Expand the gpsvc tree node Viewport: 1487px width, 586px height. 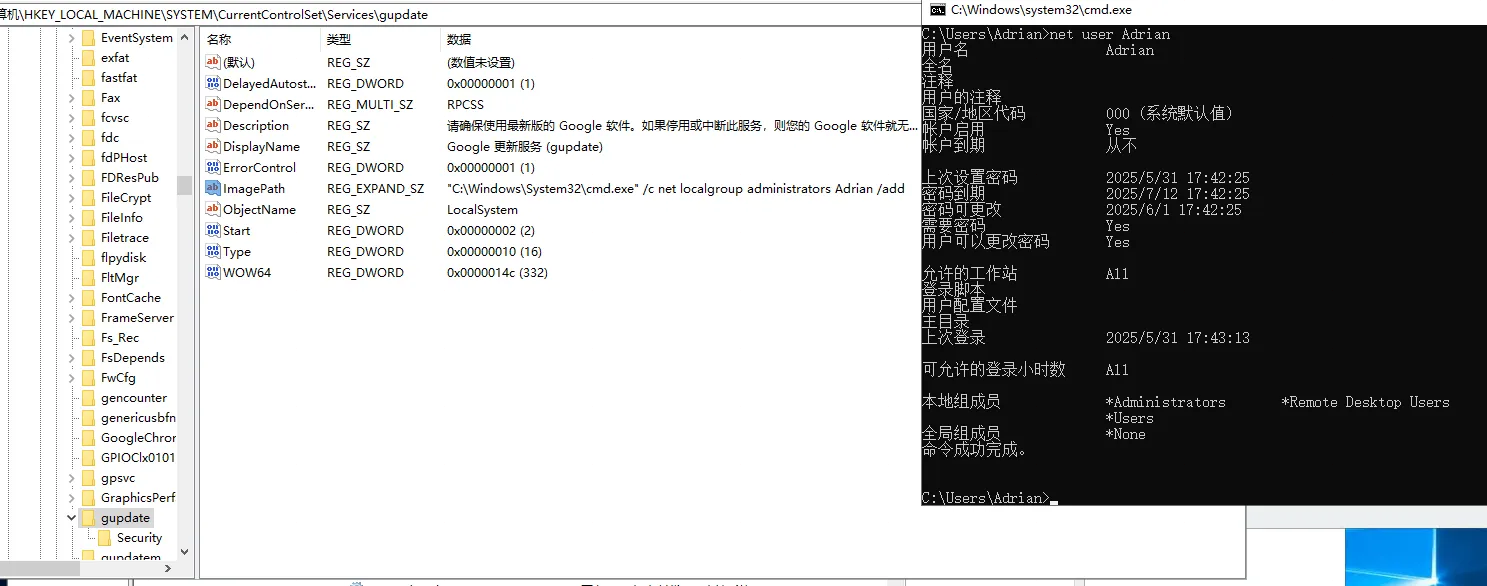click(71, 478)
